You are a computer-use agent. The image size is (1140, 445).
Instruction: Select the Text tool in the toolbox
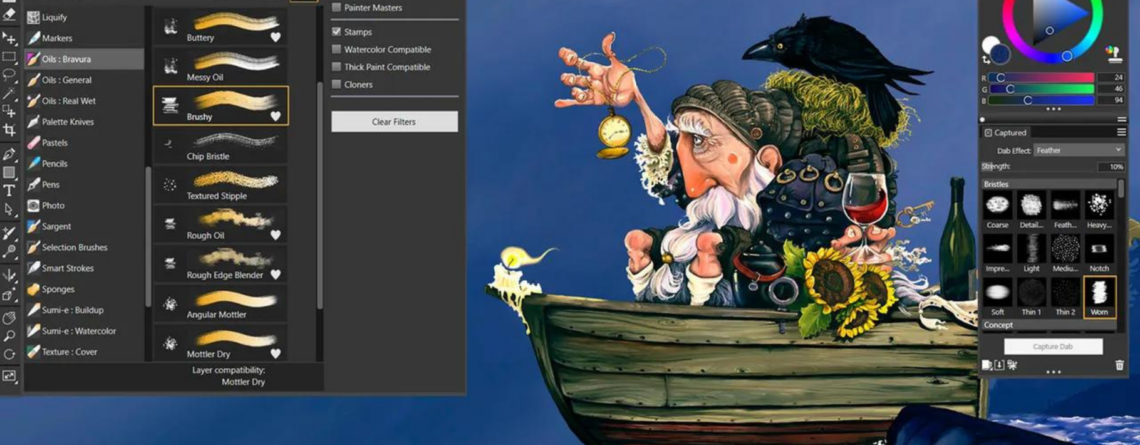(9, 190)
